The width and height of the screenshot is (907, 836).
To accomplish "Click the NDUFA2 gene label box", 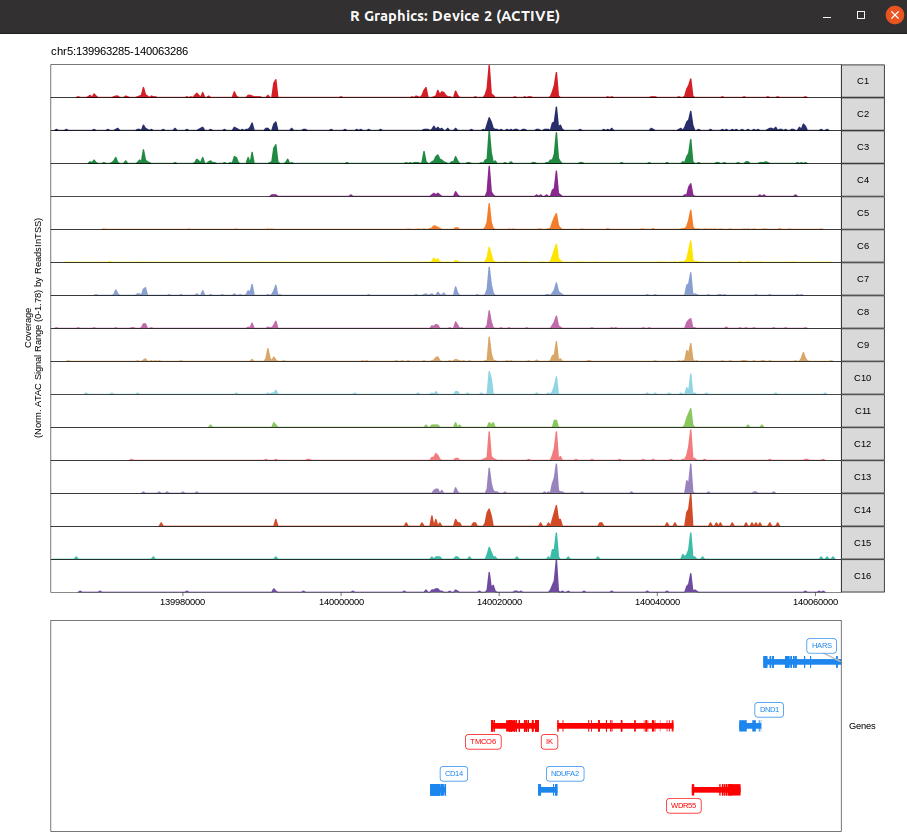I will 564,773.
